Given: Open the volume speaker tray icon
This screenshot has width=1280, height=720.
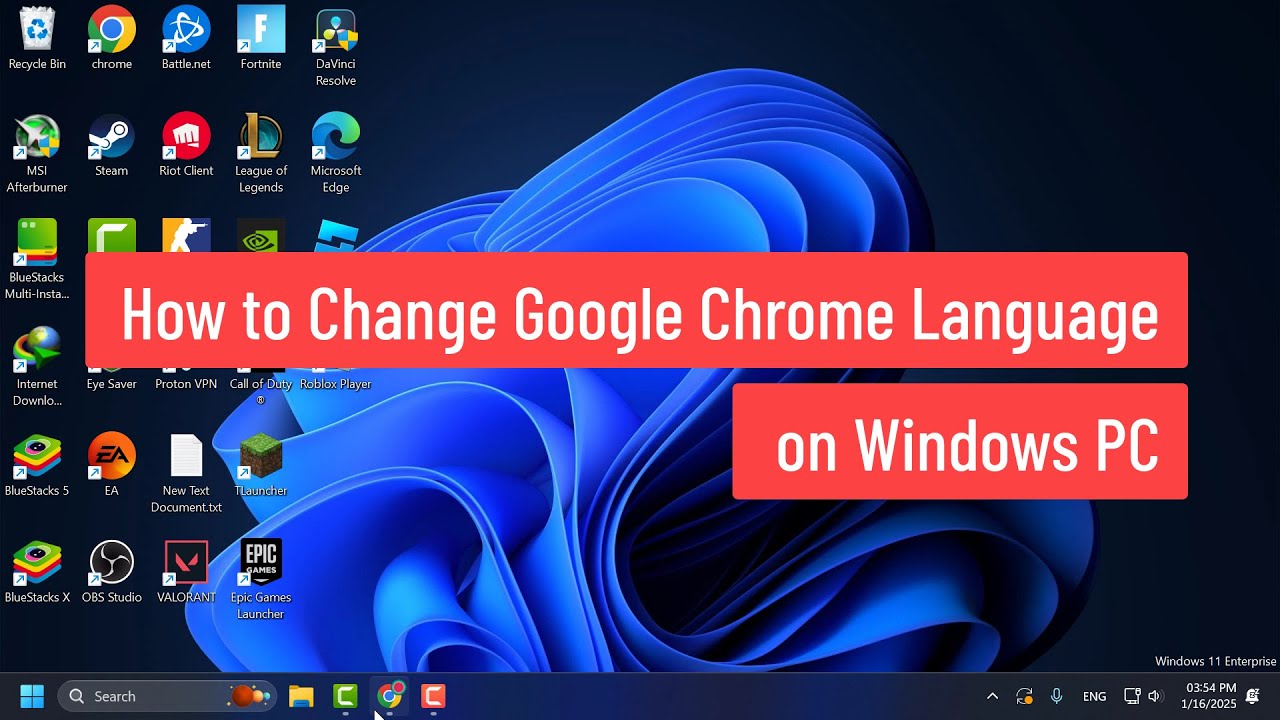Looking at the screenshot, I should [x=1156, y=696].
